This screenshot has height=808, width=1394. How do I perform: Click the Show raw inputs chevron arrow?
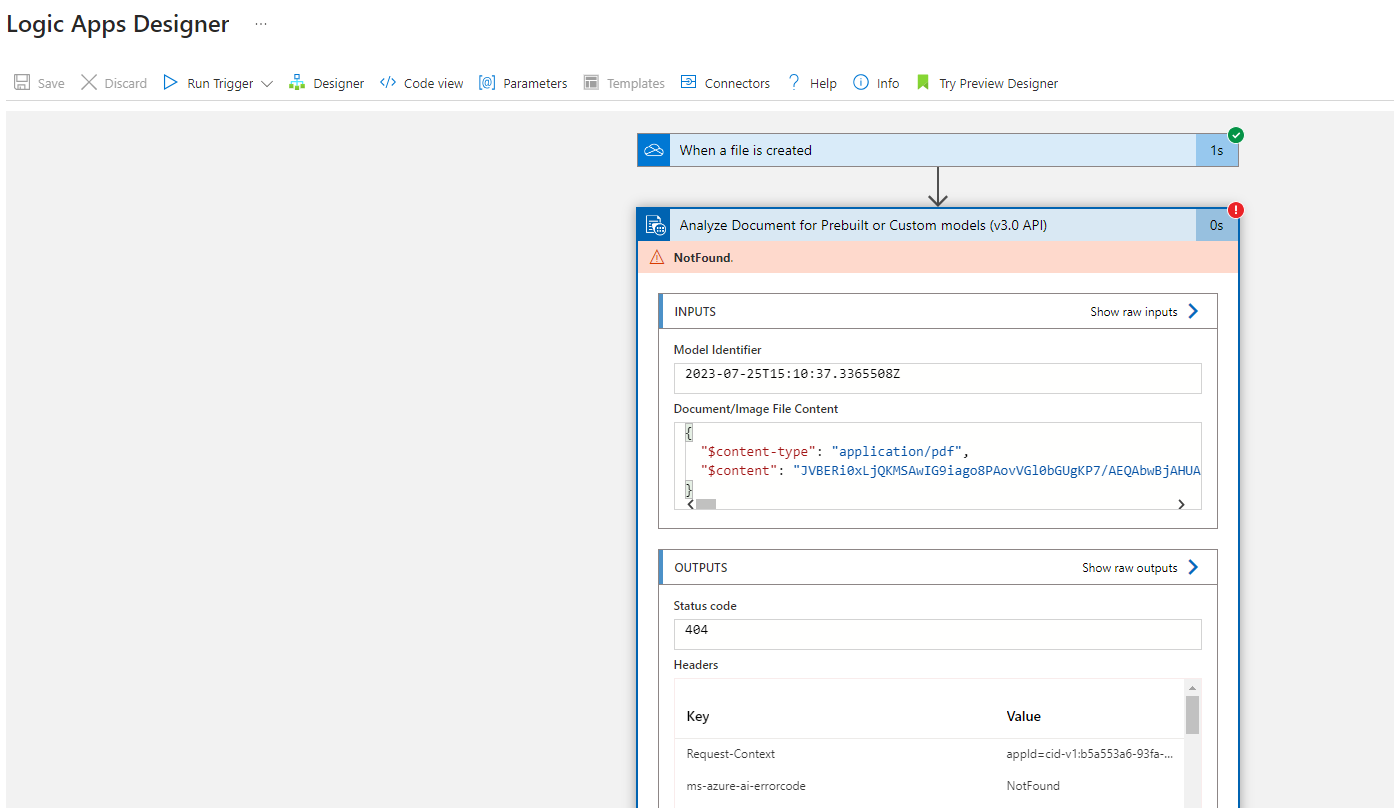point(1193,311)
